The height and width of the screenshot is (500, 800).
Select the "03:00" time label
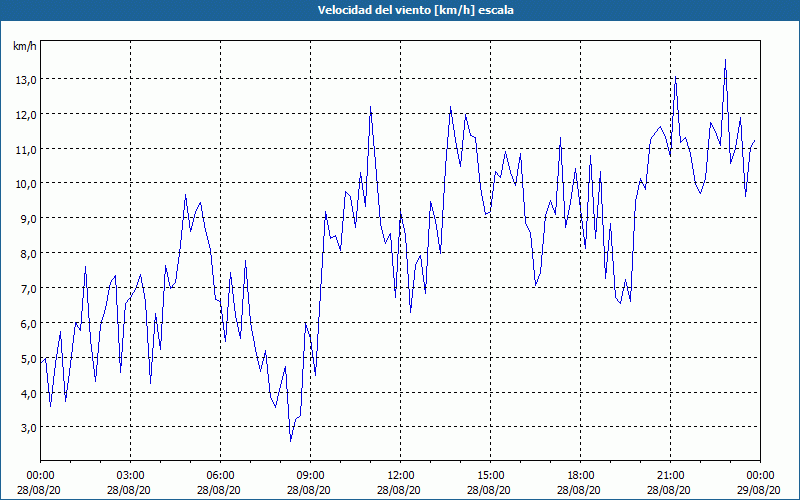[x=131, y=476]
